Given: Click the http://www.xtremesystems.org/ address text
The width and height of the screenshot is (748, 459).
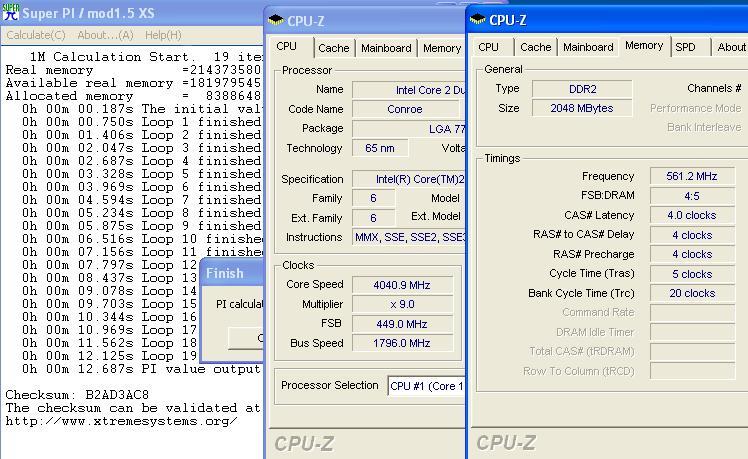Looking at the screenshot, I should 121,421.
